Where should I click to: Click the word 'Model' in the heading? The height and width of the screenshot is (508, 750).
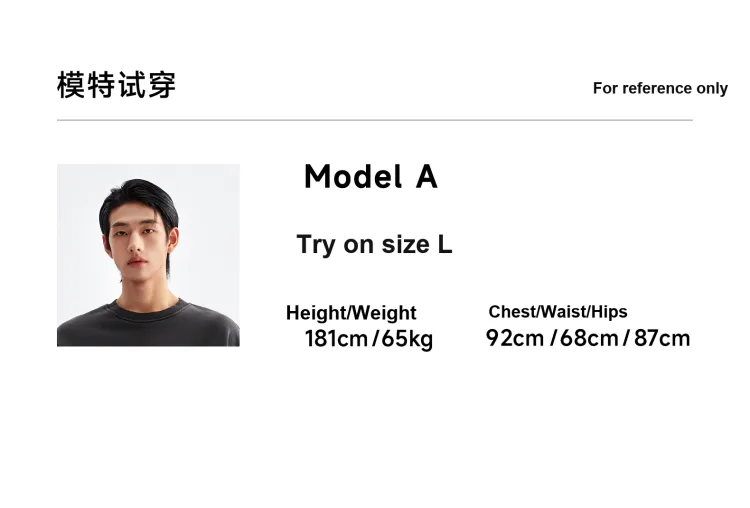pos(353,177)
